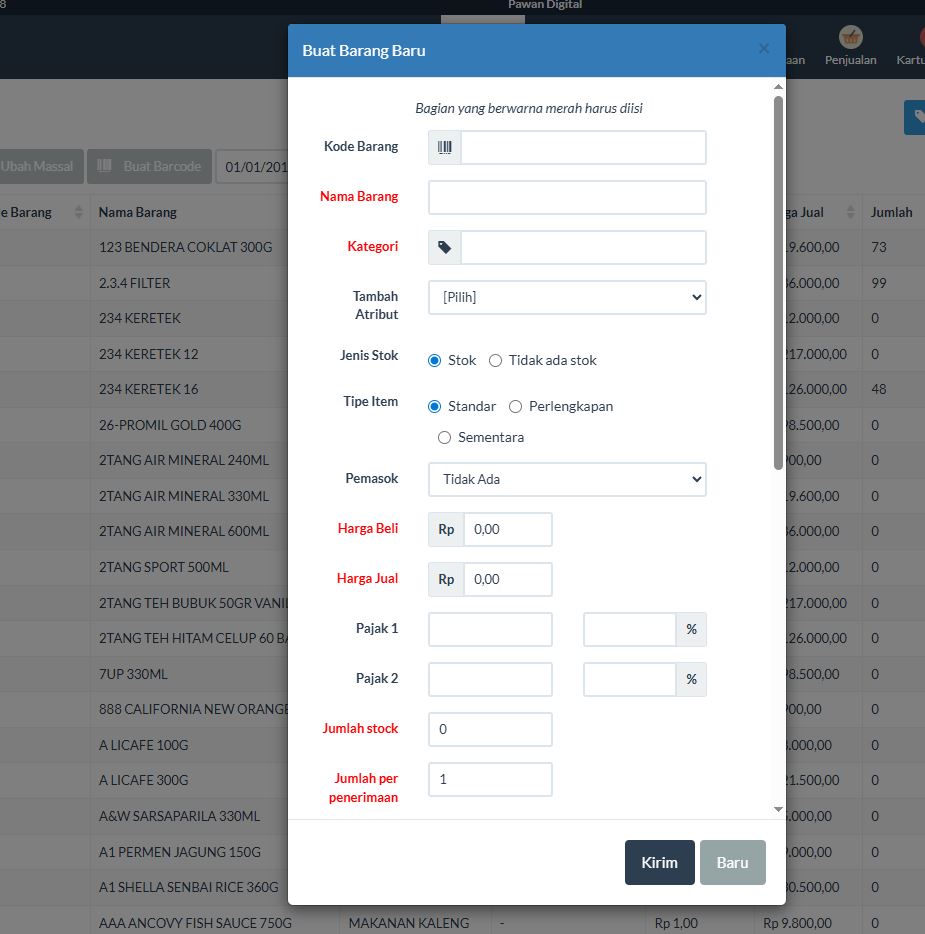Sort by Kode Barang column arrows
Image resolution: width=925 pixels, height=934 pixels.
[x=76, y=212]
